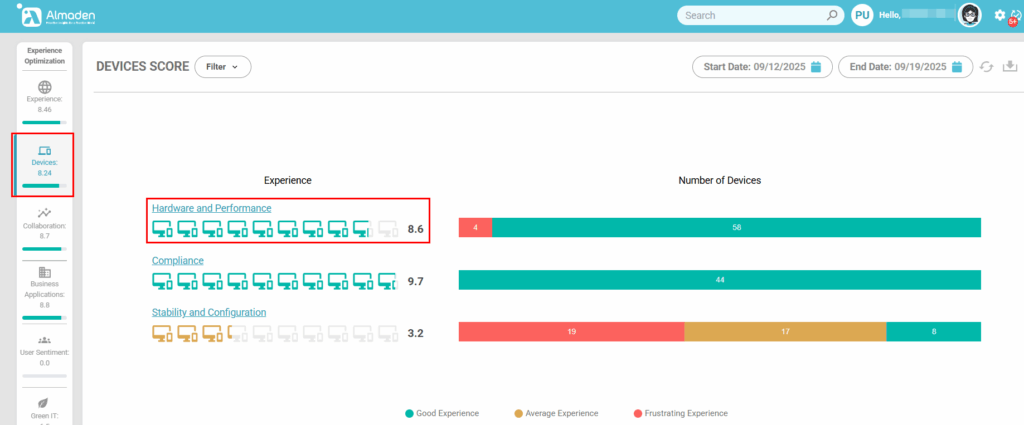Click the Stability and Configuration 3.2 score
1024x425 pixels.
[x=415, y=334]
